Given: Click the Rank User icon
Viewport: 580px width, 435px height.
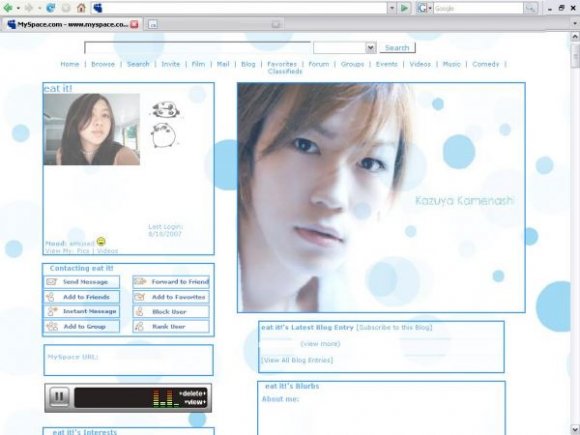Looking at the screenshot, I should pos(139,326).
